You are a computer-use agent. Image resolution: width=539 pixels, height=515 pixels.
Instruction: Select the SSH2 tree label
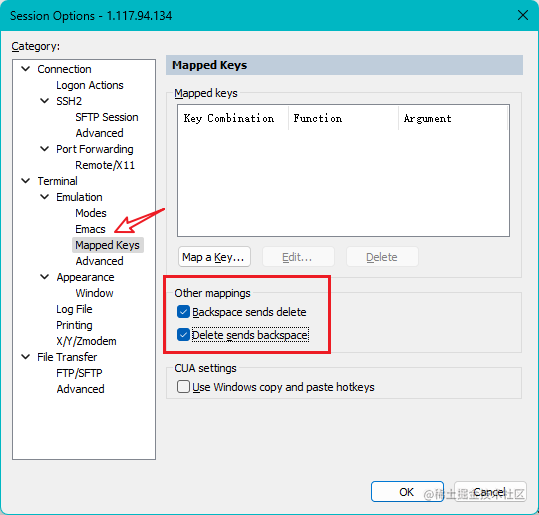(x=69, y=101)
